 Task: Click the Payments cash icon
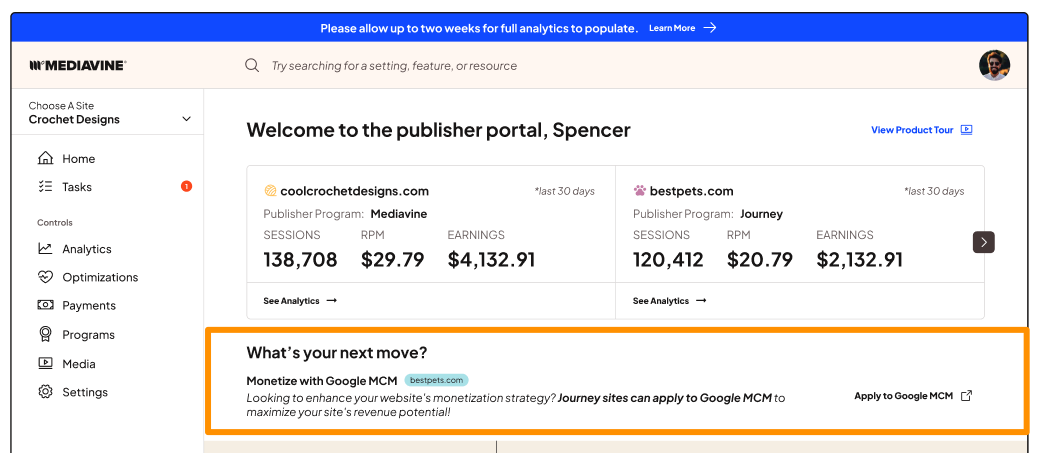pos(45,305)
